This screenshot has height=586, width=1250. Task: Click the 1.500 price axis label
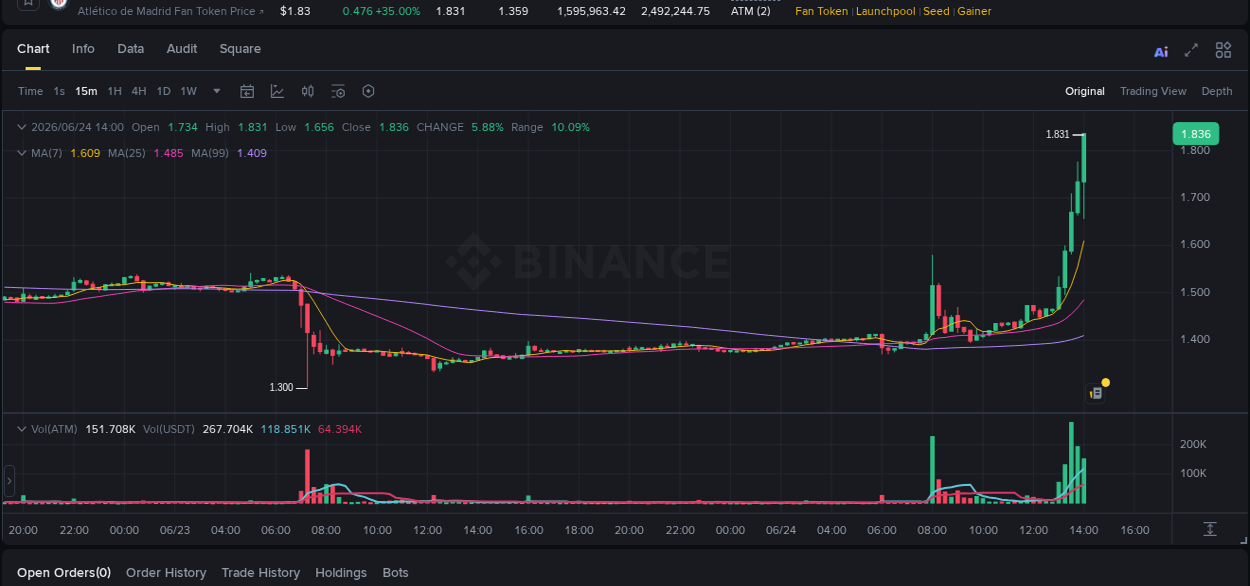tap(1195, 292)
